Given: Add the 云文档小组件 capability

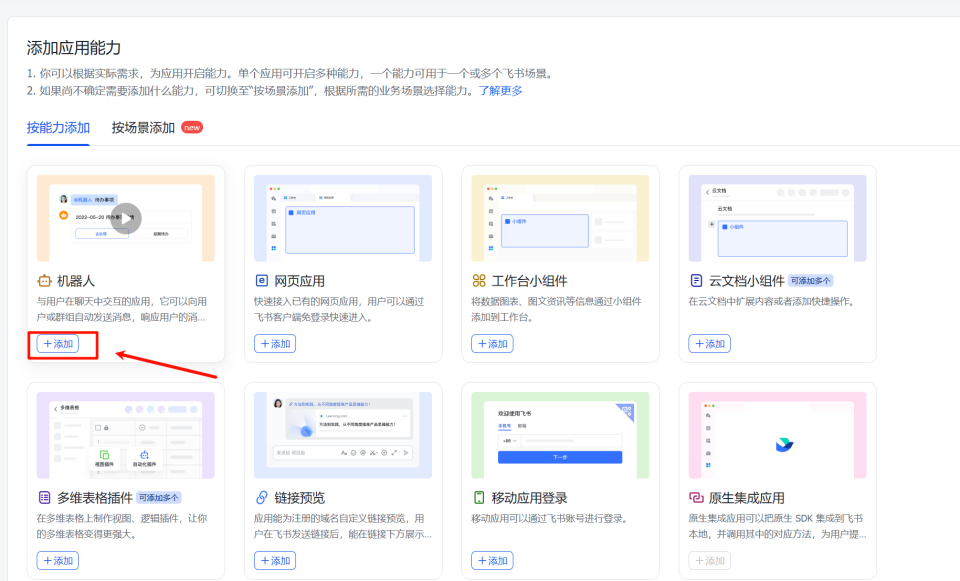Looking at the screenshot, I should pyautogui.click(x=710, y=343).
